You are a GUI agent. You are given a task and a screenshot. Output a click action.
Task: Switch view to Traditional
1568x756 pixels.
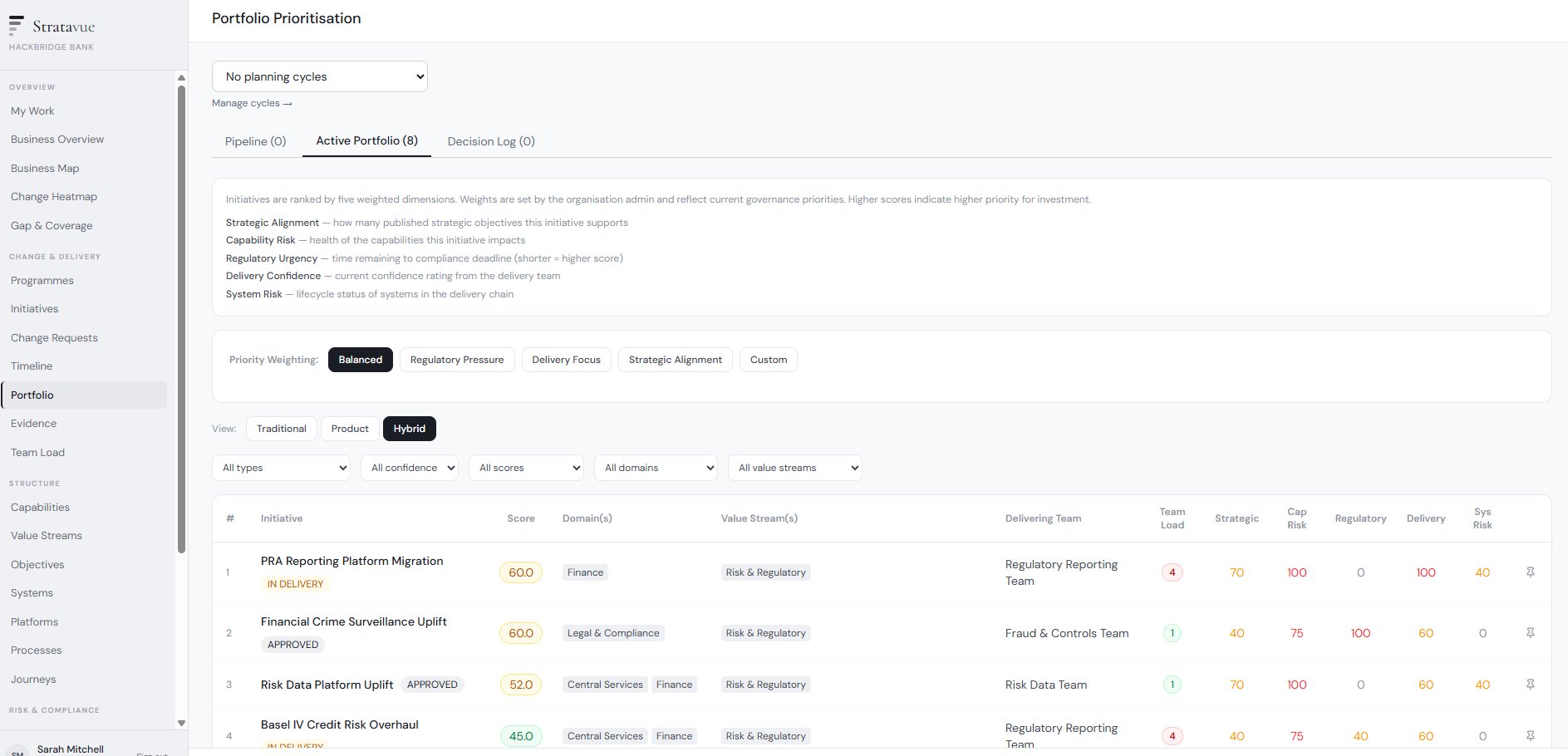(281, 428)
